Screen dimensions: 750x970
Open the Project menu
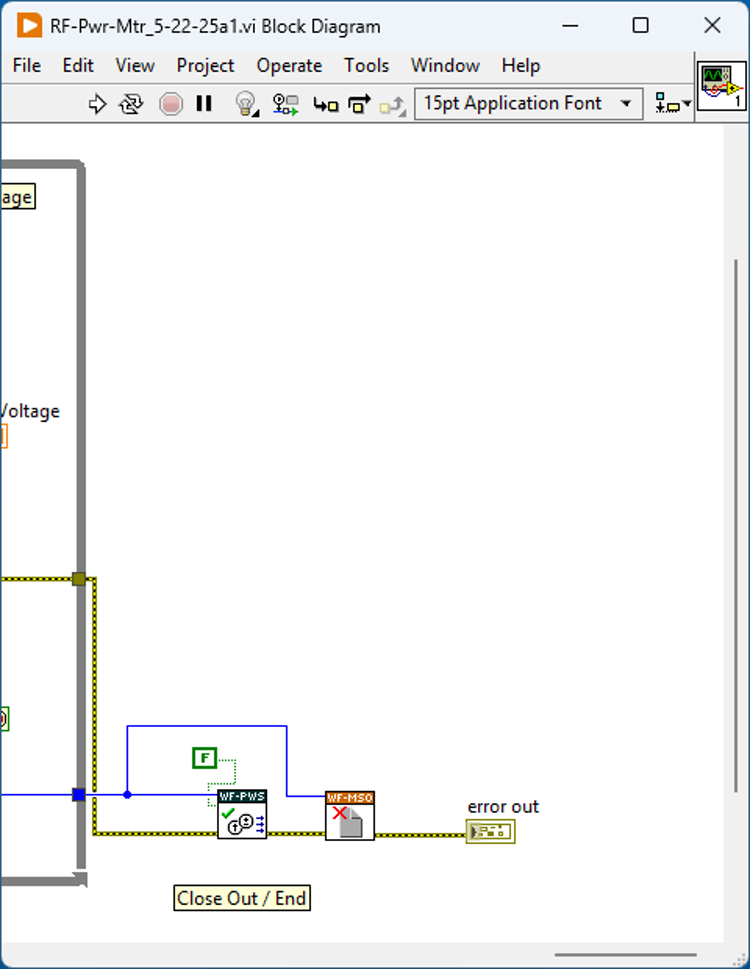(x=205, y=66)
